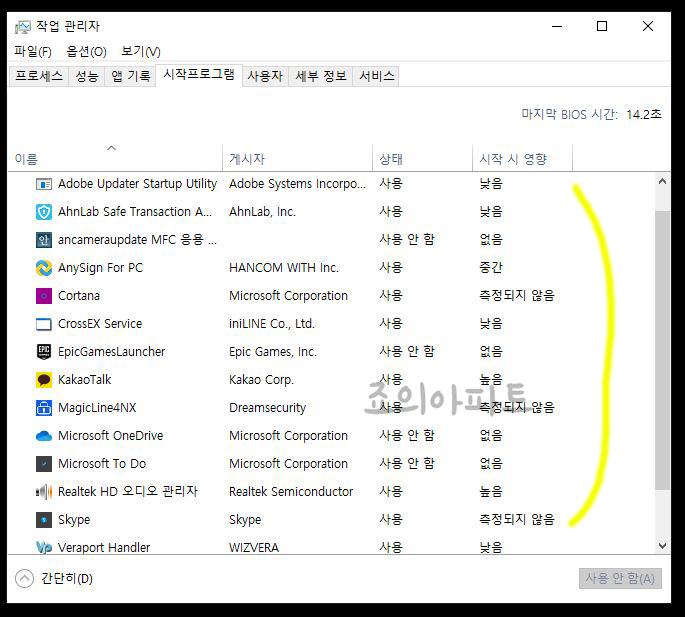
Task: Sort by the 시작 시 영향 column header
Action: pyautogui.click(x=522, y=159)
